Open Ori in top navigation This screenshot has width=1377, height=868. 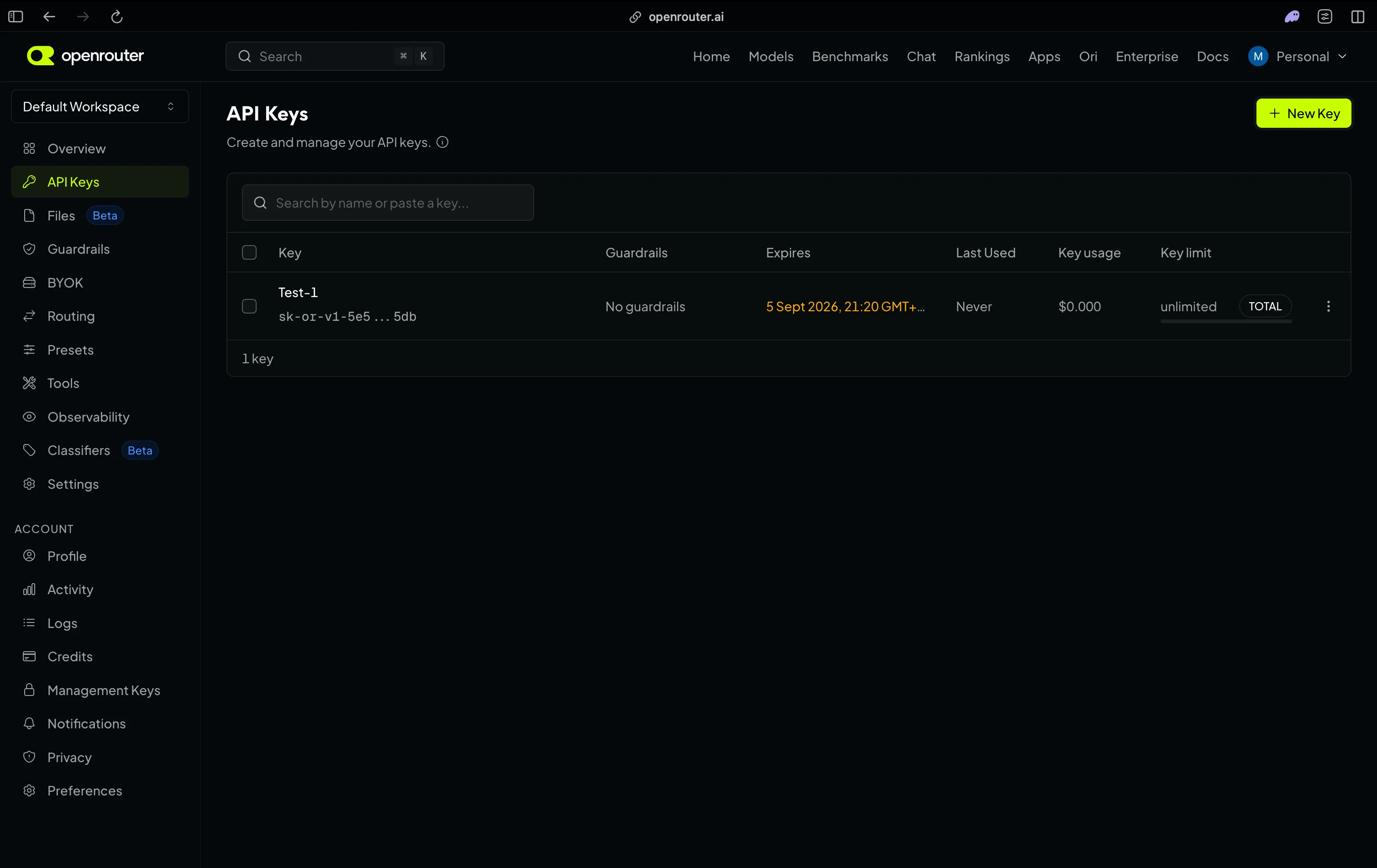[1088, 56]
